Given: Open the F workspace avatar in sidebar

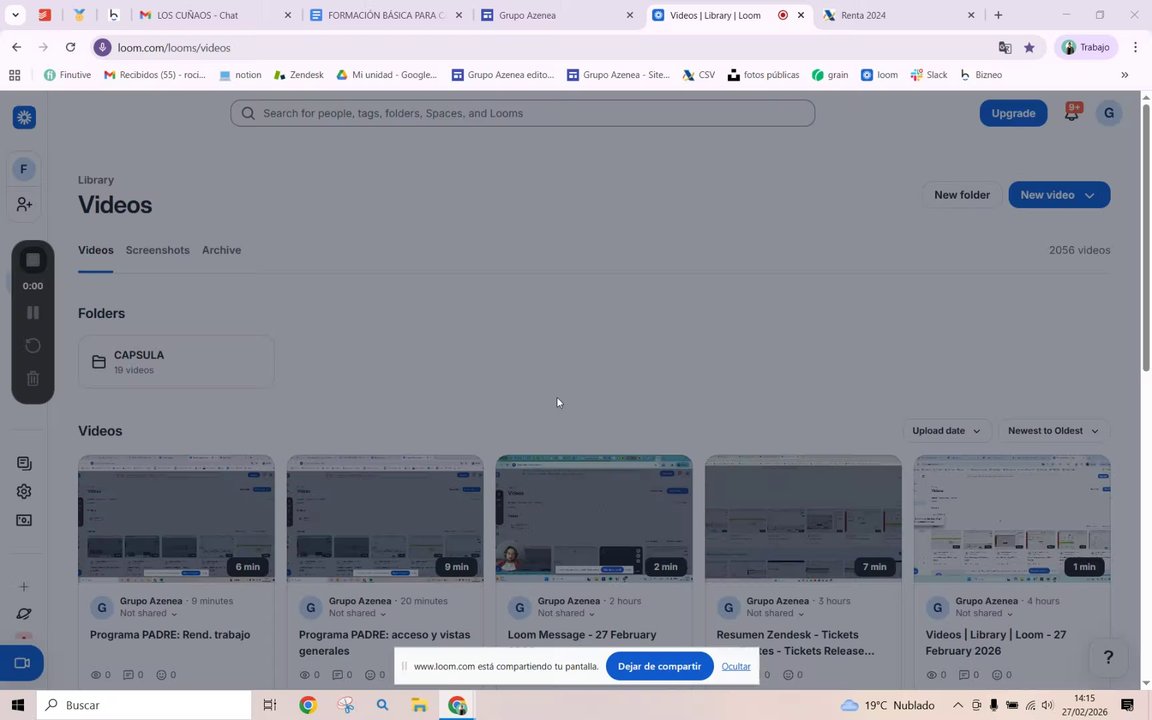Looking at the screenshot, I should pos(24,169).
